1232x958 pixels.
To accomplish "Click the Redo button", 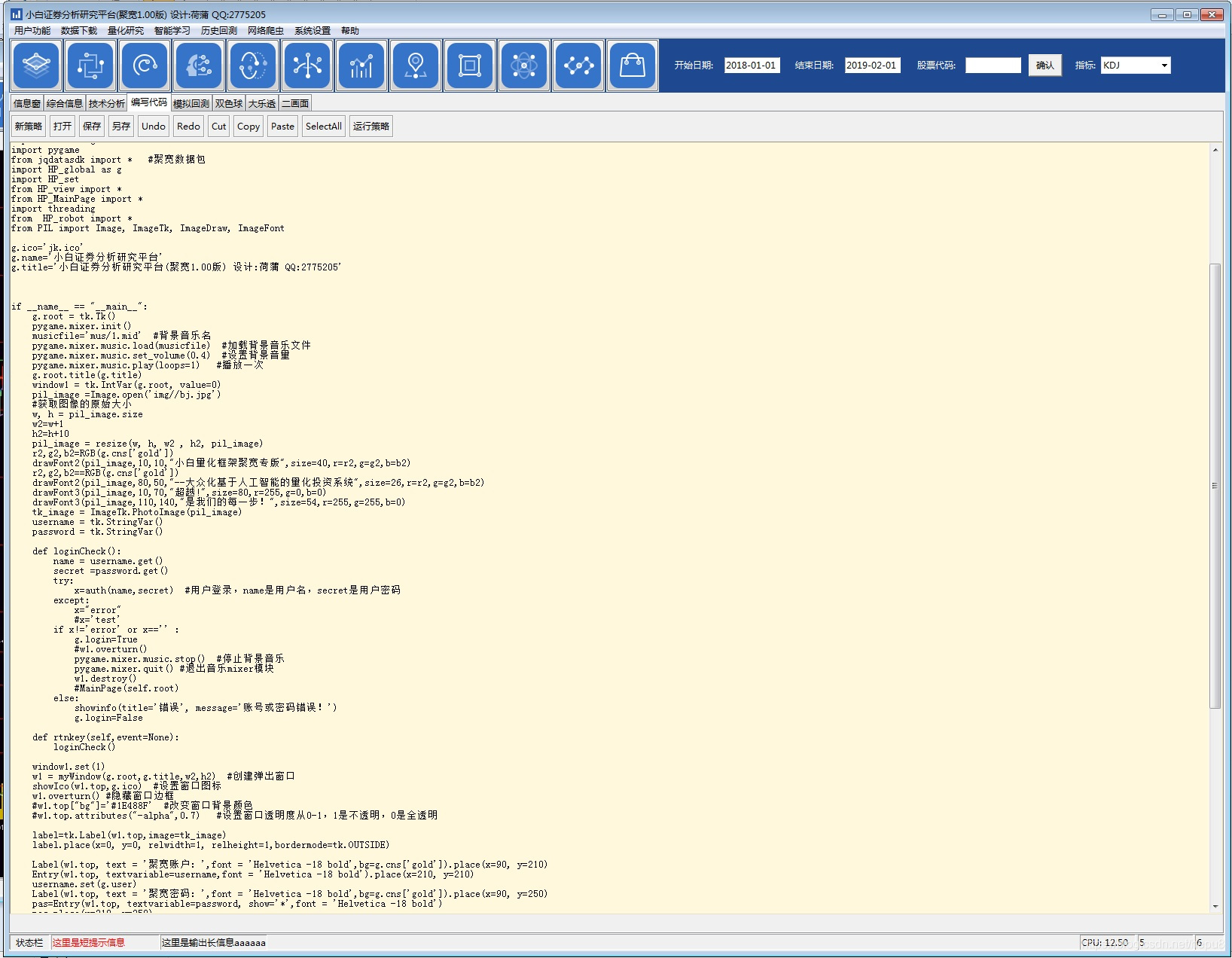I will [188, 127].
